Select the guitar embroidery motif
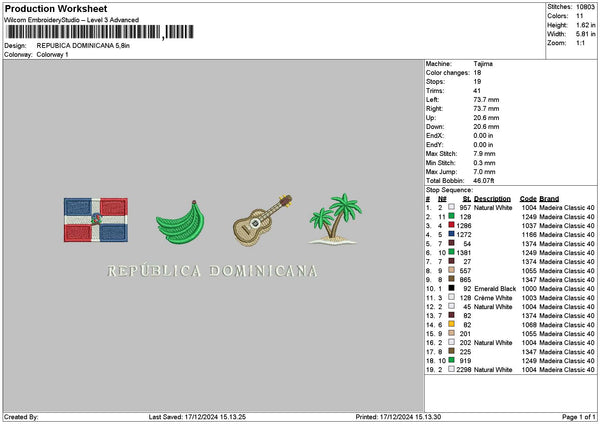The image size is (600, 424). [262, 220]
